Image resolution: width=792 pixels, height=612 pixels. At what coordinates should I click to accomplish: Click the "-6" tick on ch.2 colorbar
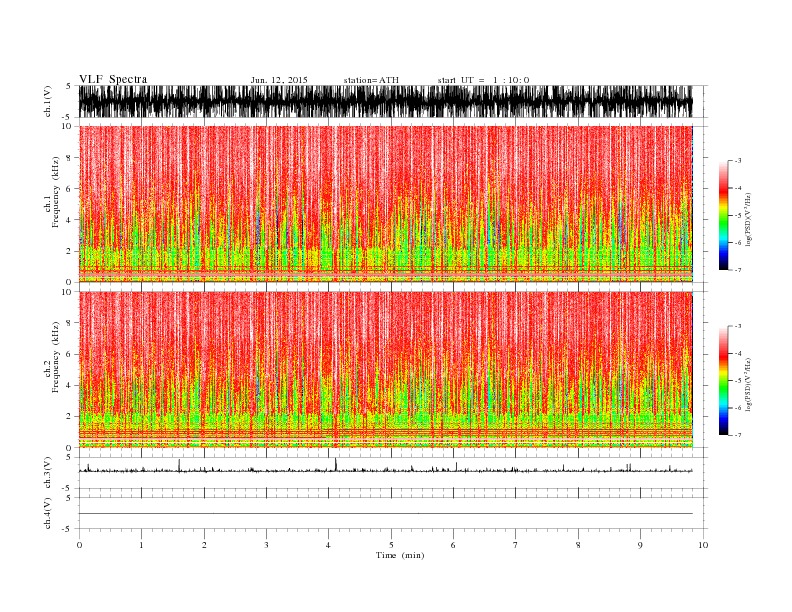738,407
